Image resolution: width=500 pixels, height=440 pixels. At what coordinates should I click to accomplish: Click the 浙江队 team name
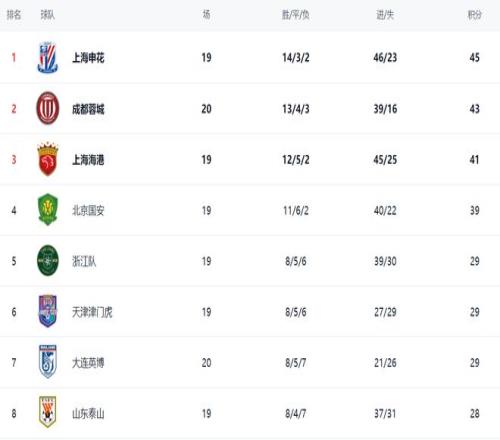84,261
